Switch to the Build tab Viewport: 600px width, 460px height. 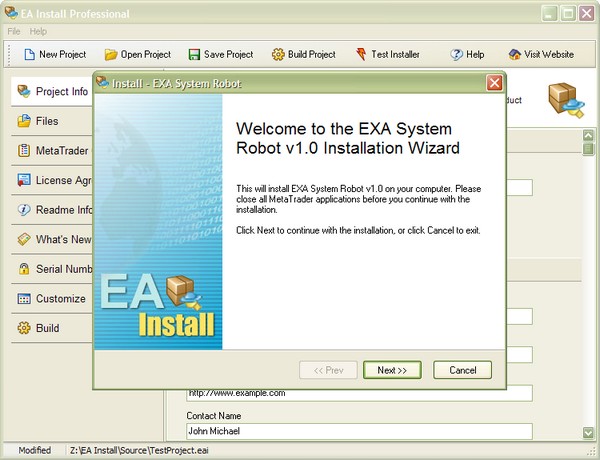click(52, 328)
